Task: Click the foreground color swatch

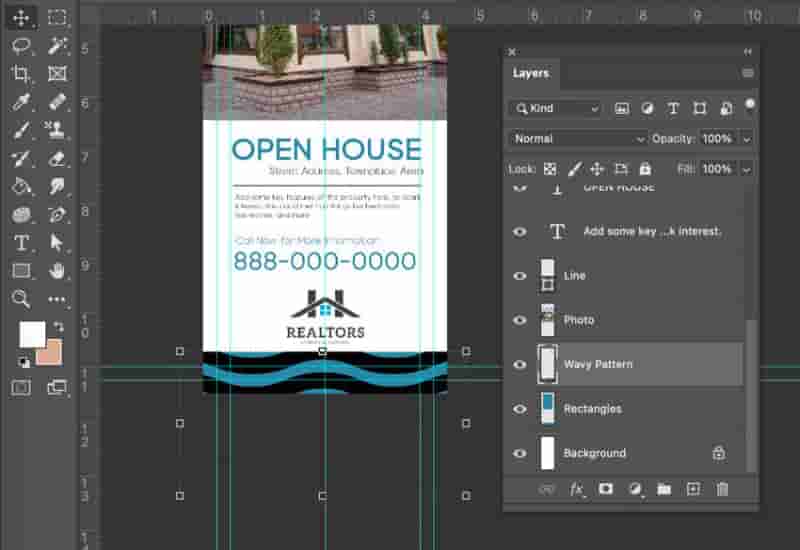Action: pyautogui.click(x=32, y=335)
